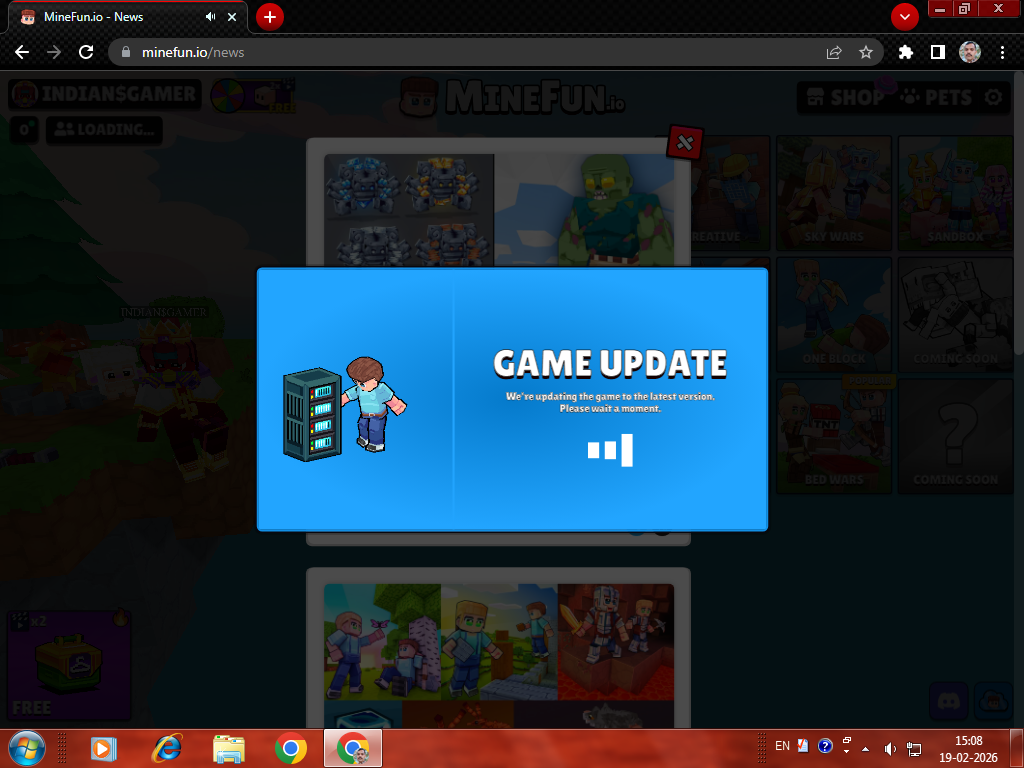The height and width of the screenshot is (776, 1024).
Task: Open Chrome three-dot menu
Action: pos(1002,52)
